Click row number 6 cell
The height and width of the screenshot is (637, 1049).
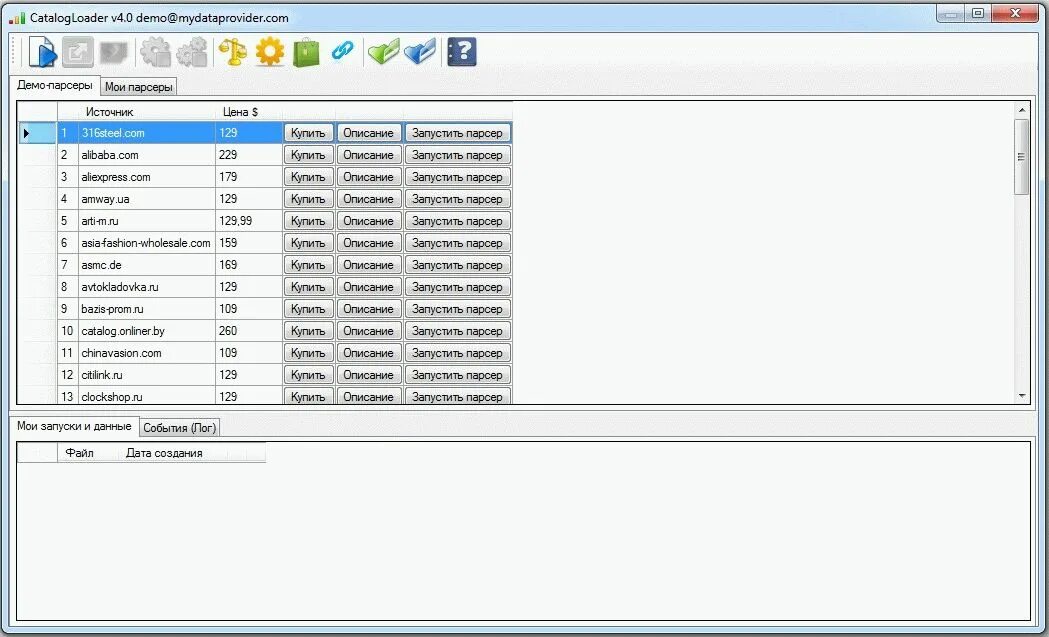click(68, 243)
